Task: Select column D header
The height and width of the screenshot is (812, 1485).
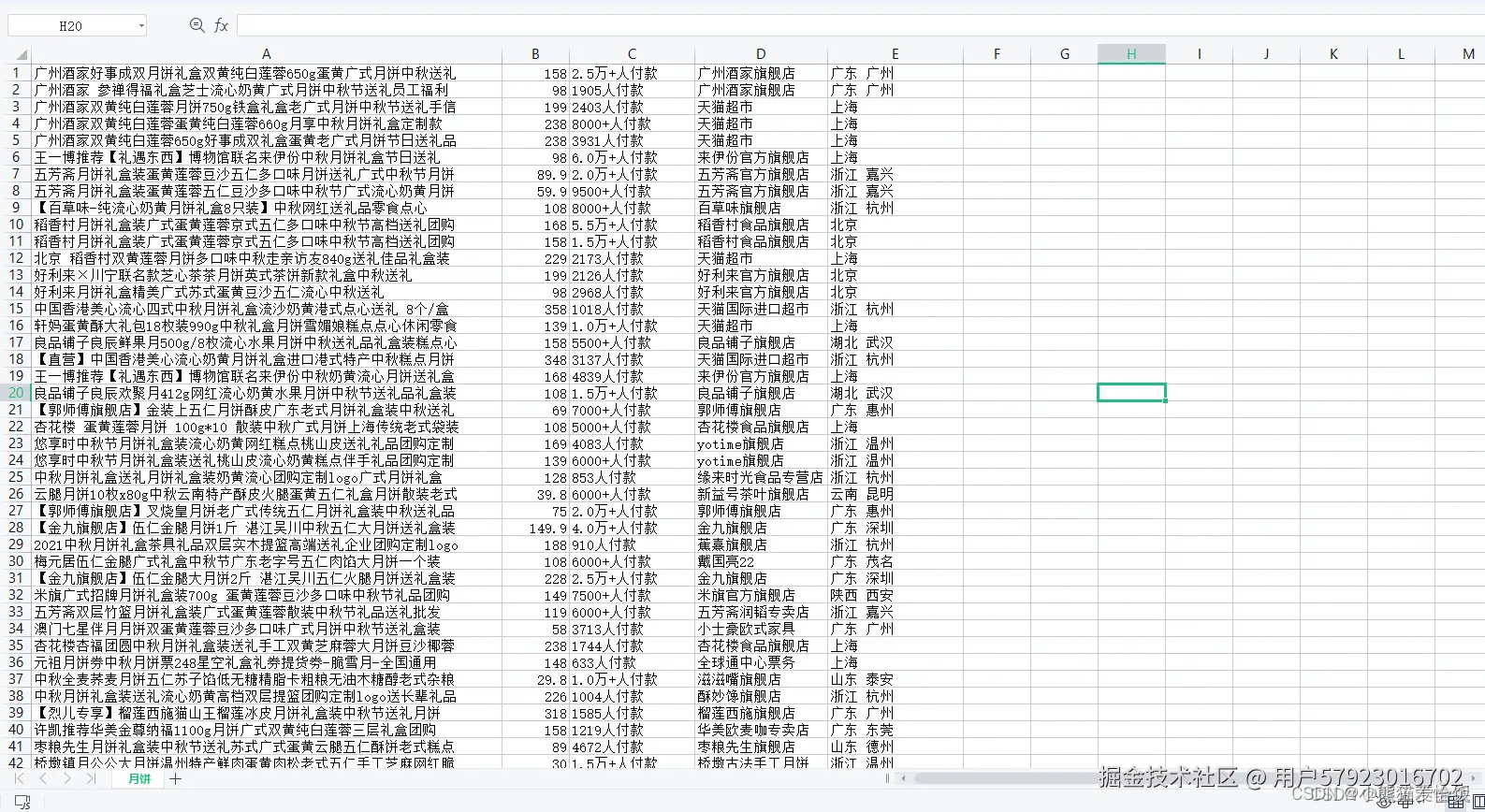Action: (x=761, y=54)
